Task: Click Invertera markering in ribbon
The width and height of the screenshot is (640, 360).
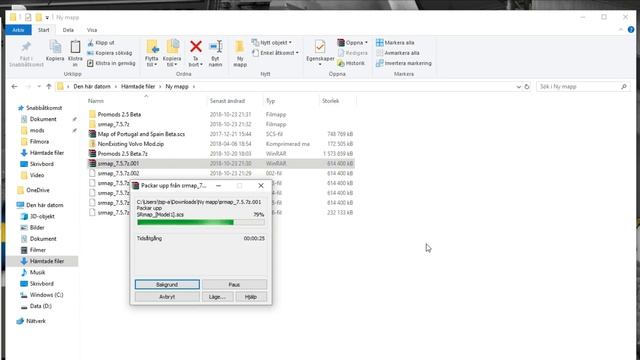Action: 404,63
